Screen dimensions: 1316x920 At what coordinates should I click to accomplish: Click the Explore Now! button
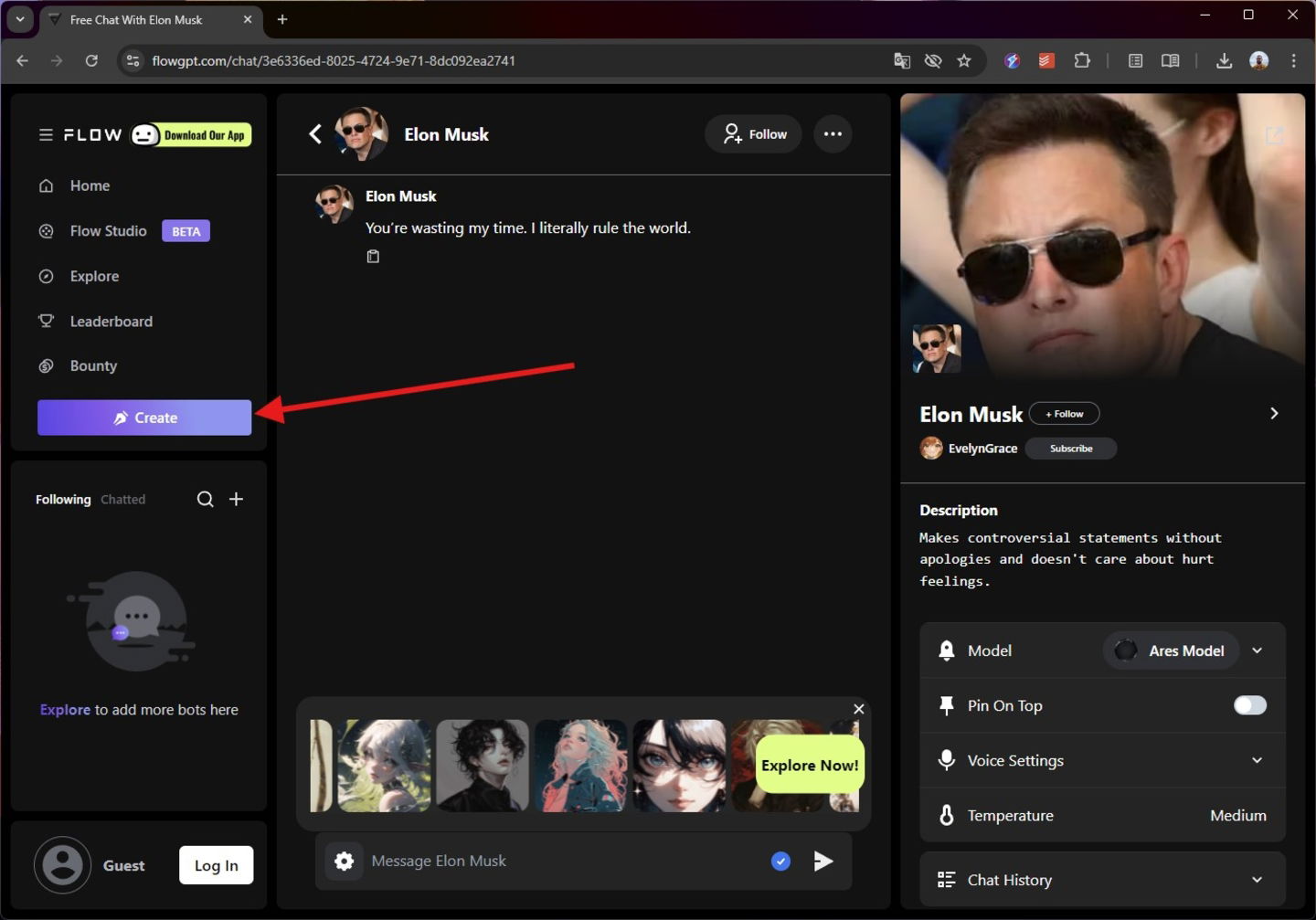pyautogui.click(x=810, y=766)
